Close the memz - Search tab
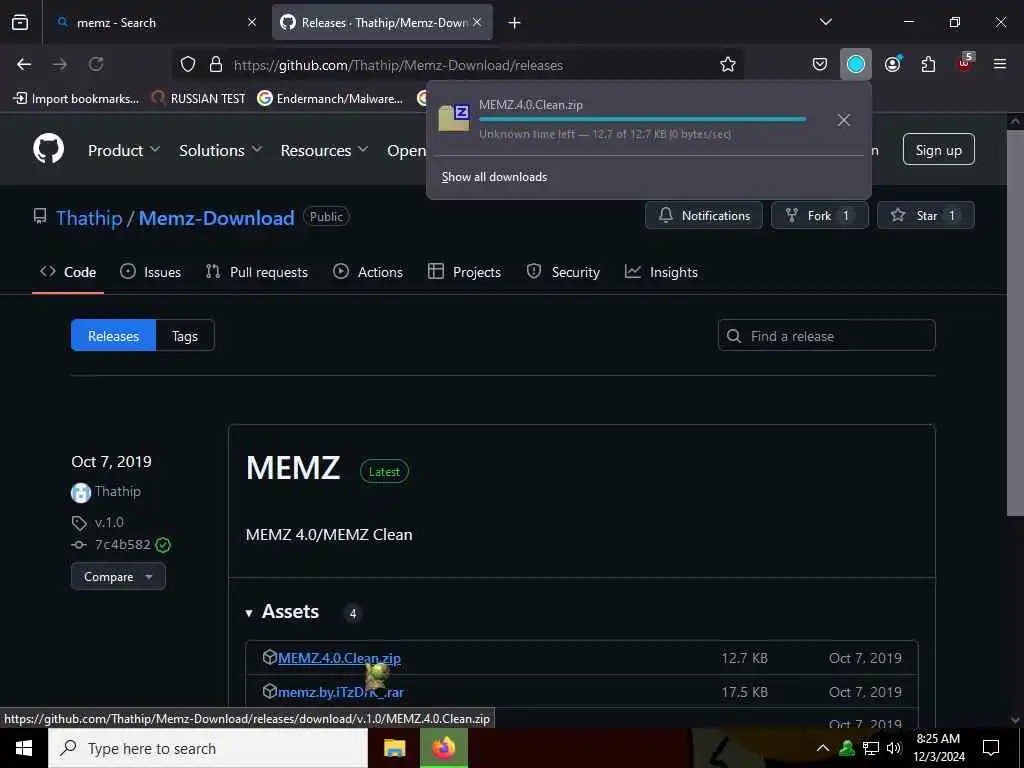1024x768 pixels. click(251, 22)
